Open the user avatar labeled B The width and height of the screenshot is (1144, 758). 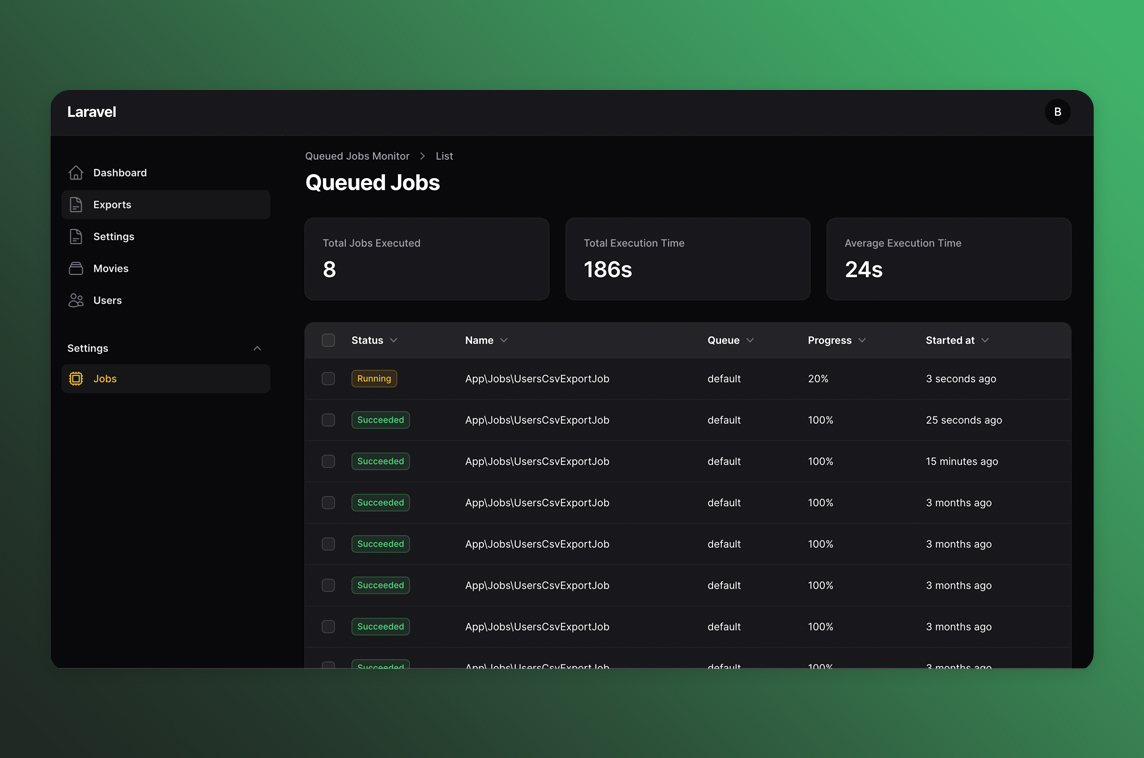click(x=1057, y=111)
